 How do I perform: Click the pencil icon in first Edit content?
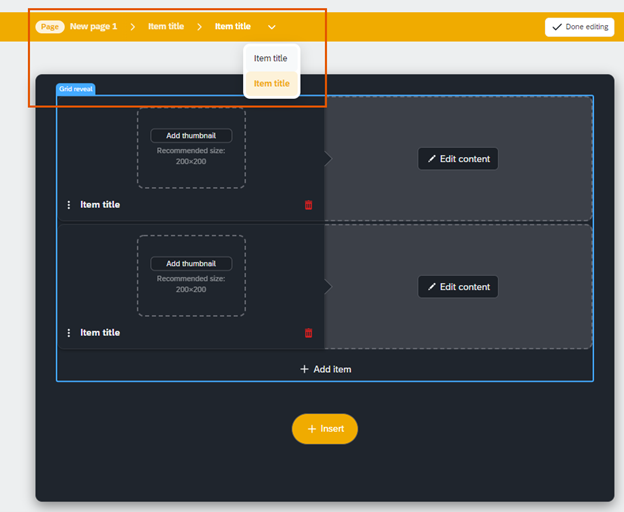pyautogui.click(x=432, y=159)
